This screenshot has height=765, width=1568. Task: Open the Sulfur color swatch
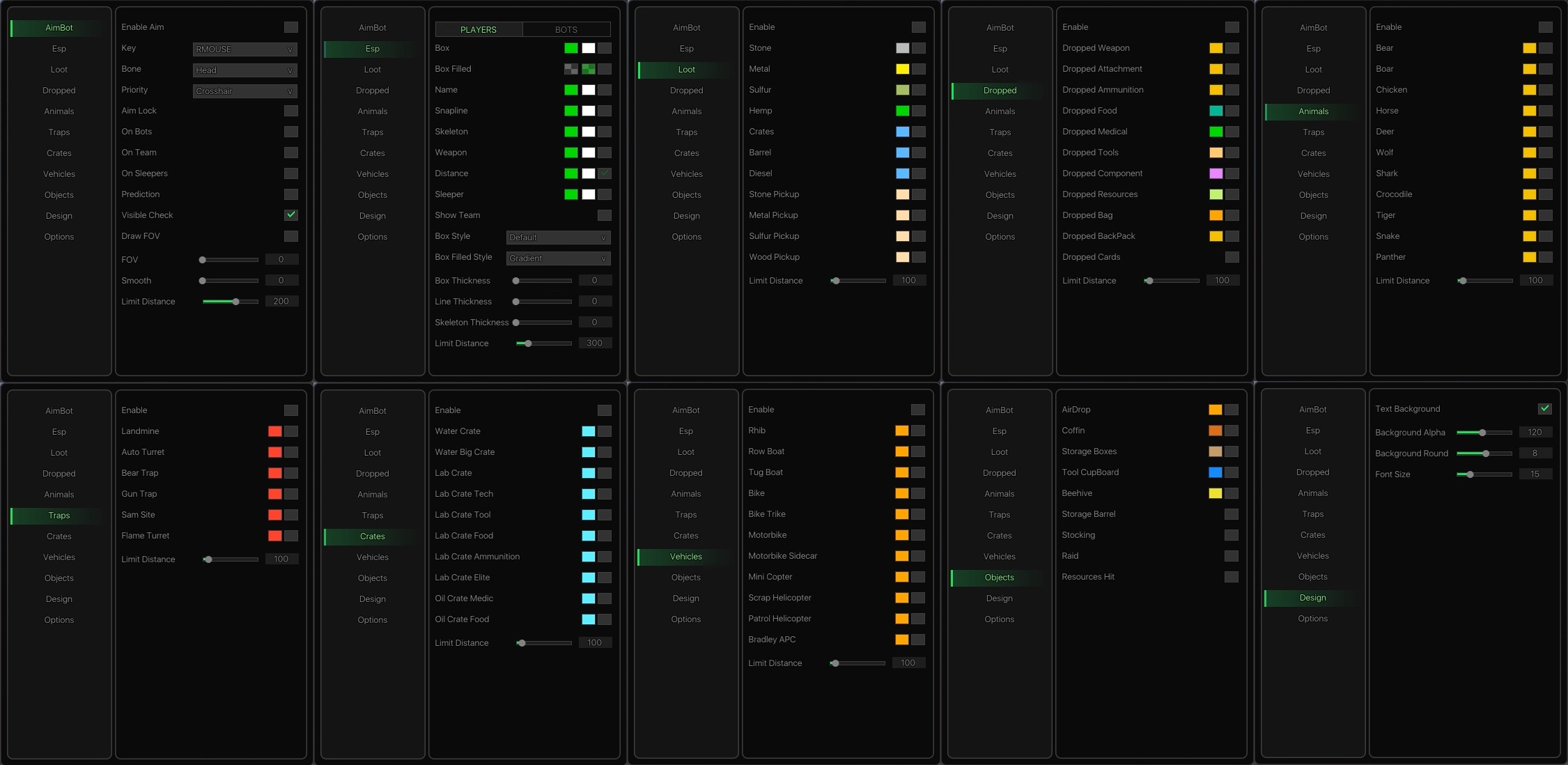pos(903,90)
